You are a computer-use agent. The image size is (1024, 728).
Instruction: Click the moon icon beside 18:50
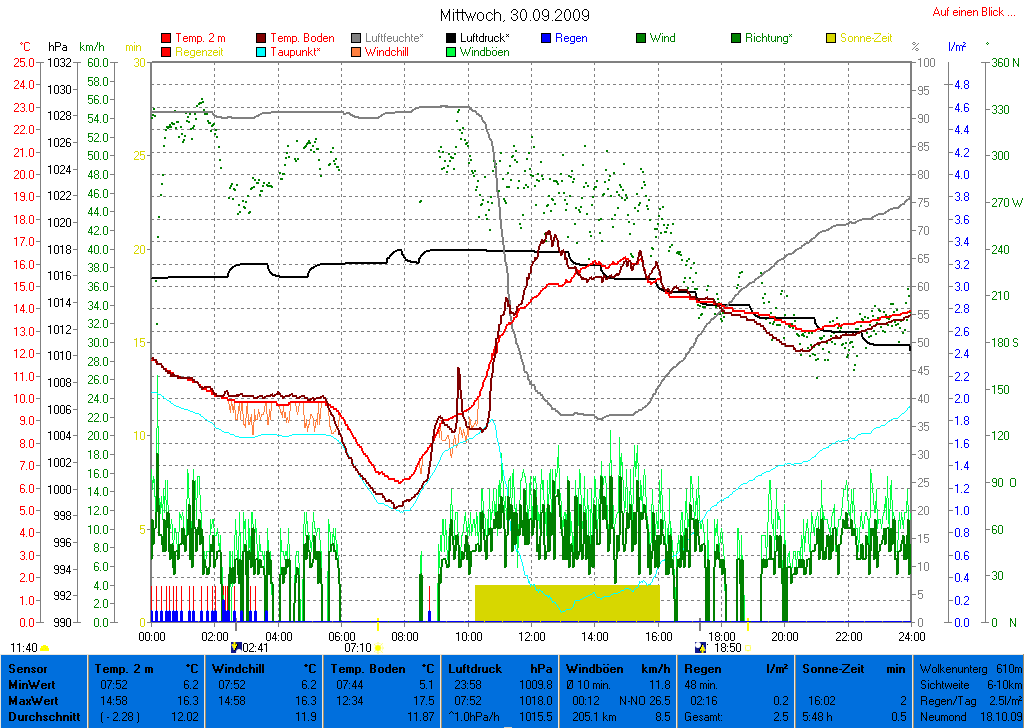point(702,648)
